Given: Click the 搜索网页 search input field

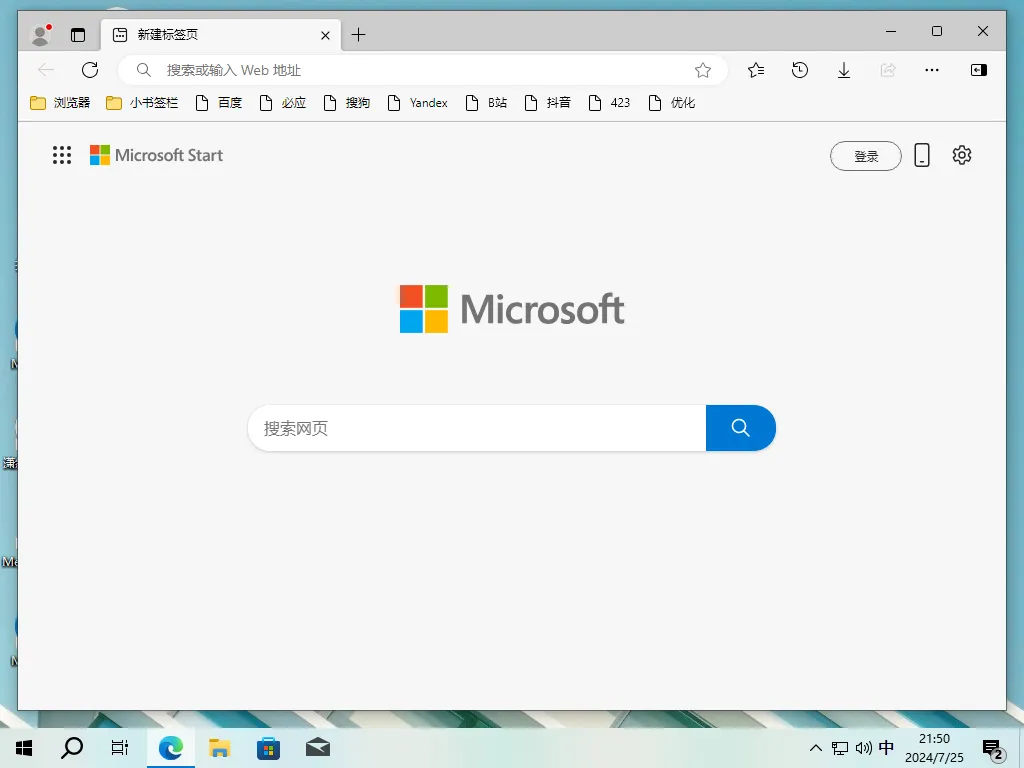Looking at the screenshot, I should pyautogui.click(x=450, y=427).
